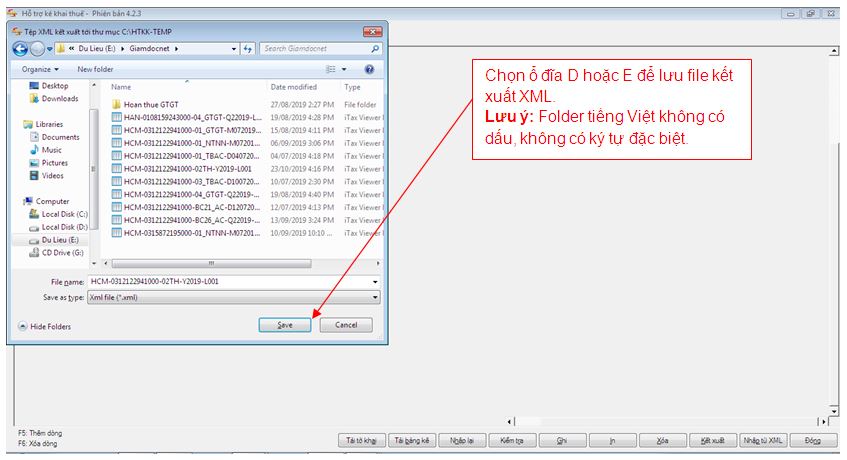The width and height of the screenshot is (847, 460).
Task: Select CD Drive (G:) in navigation pane
Action: tap(64, 252)
